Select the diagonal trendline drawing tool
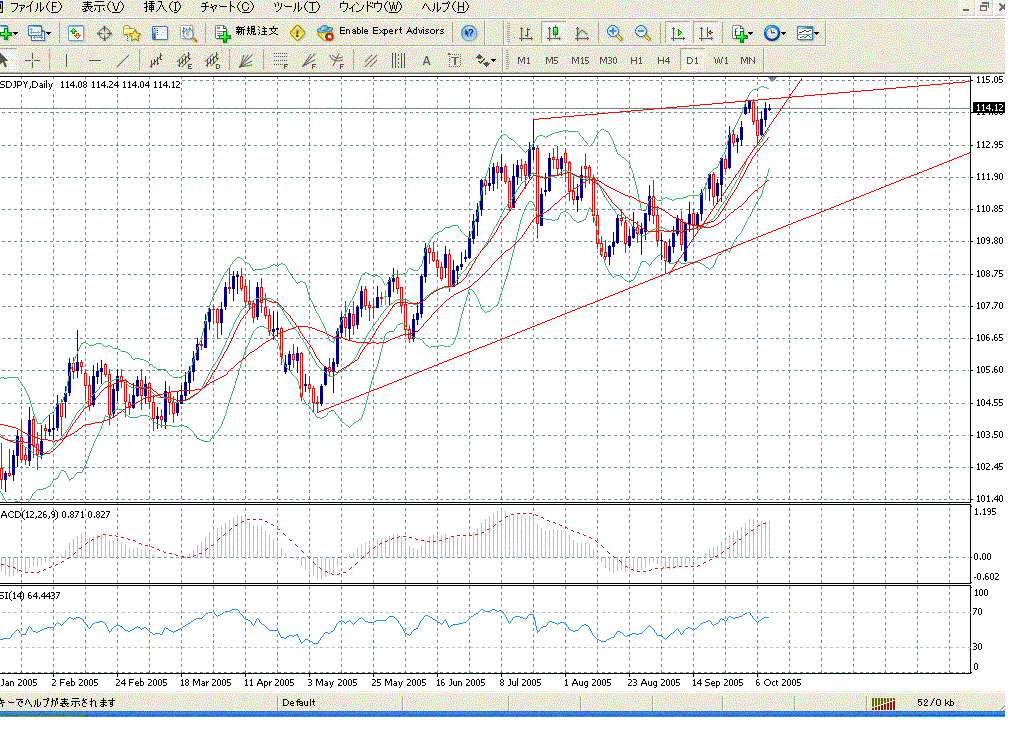 pyautogui.click(x=123, y=61)
